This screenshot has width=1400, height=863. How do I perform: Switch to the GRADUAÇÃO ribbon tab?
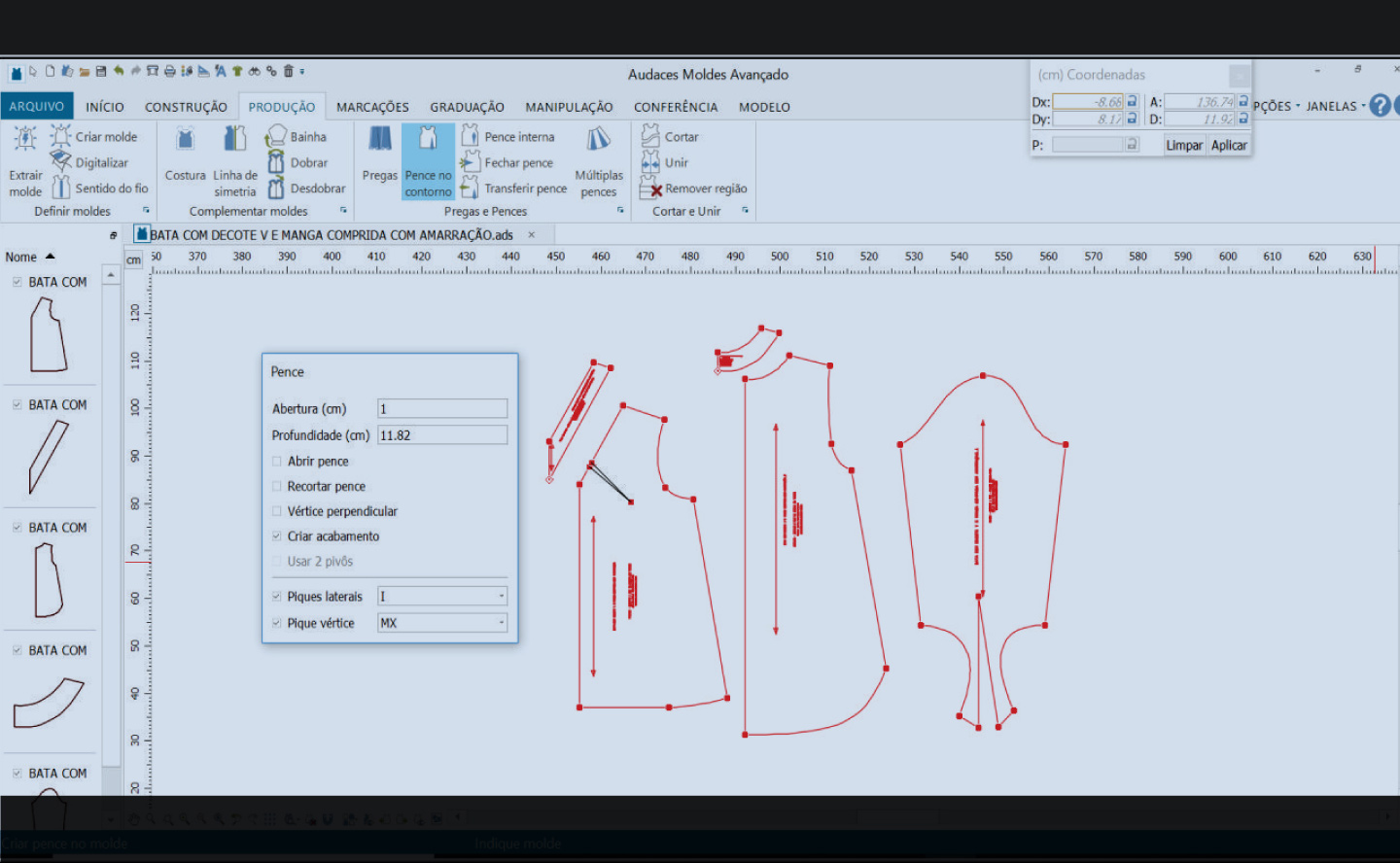coord(467,107)
